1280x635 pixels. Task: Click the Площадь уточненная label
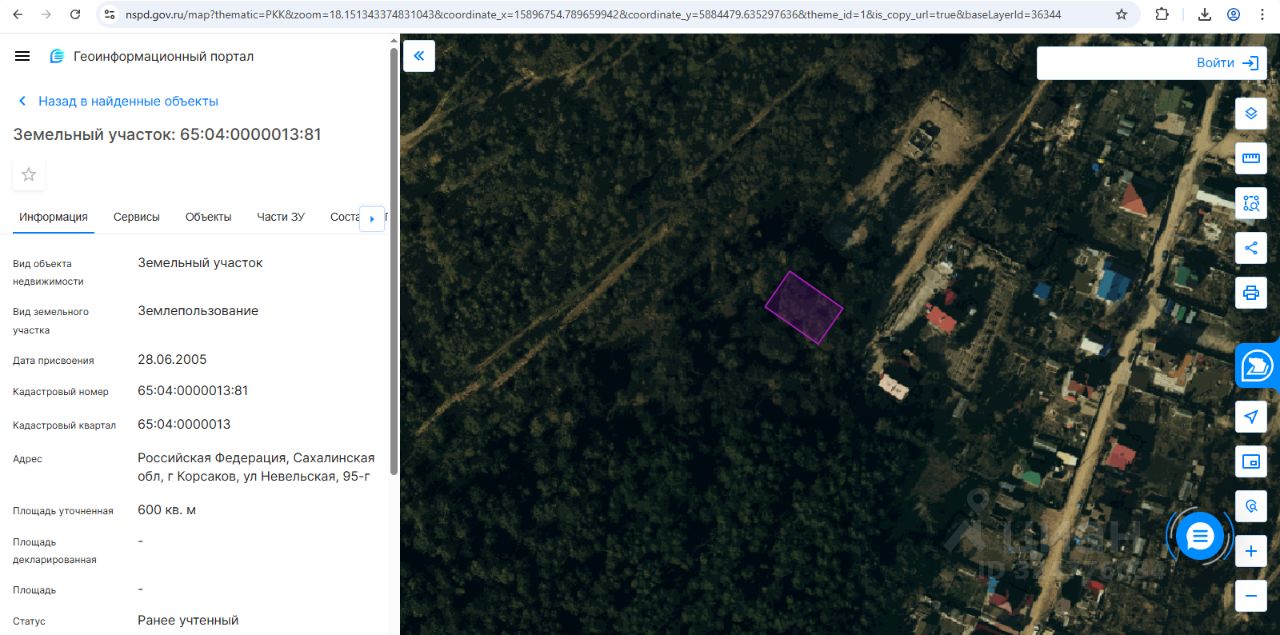[63, 511]
